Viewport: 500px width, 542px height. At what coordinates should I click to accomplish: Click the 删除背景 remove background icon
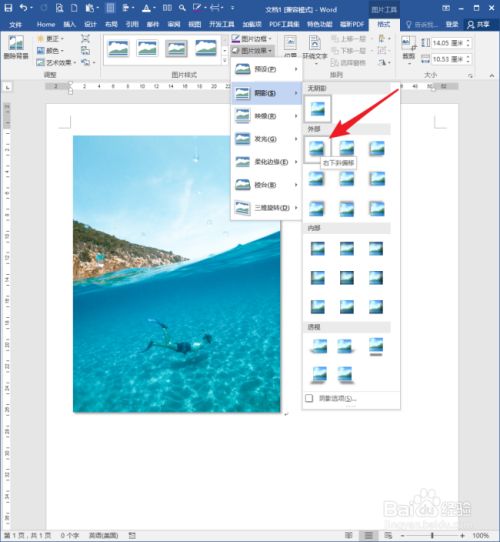(16, 47)
